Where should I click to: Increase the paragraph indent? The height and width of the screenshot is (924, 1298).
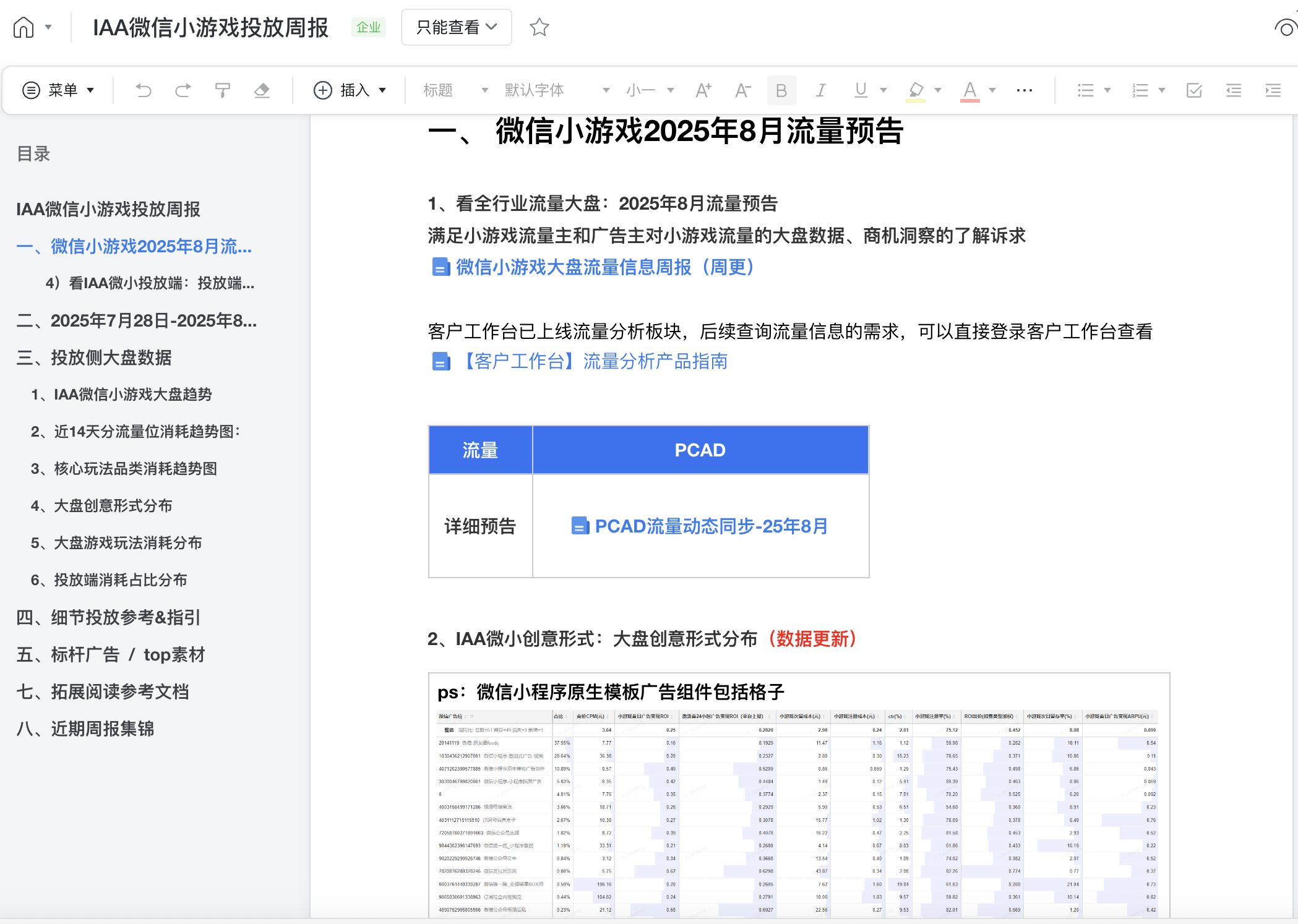click(x=1273, y=90)
